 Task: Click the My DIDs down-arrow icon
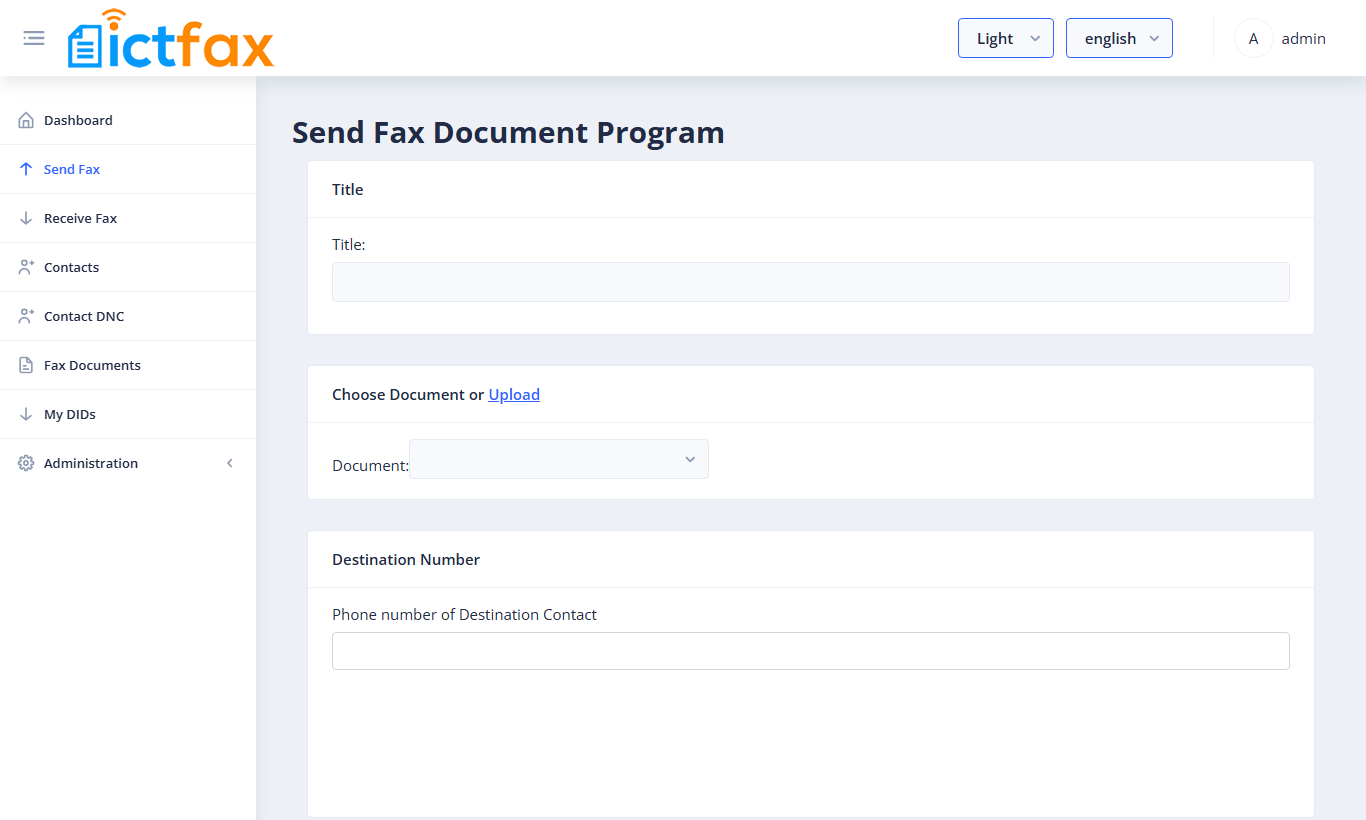(x=26, y=414)
